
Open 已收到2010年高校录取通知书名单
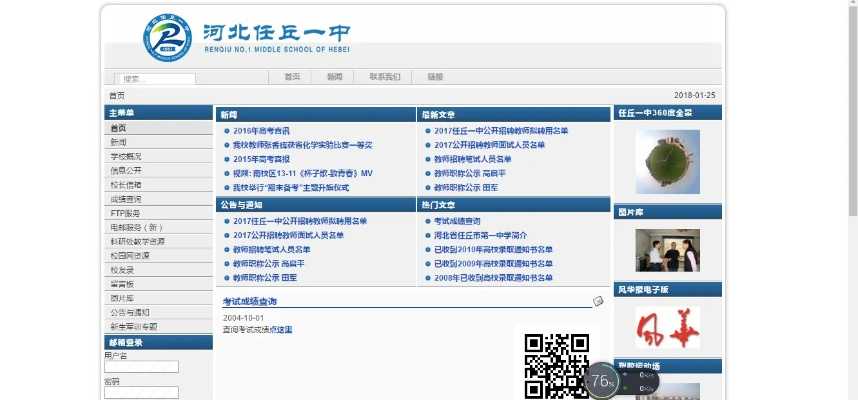494,250
